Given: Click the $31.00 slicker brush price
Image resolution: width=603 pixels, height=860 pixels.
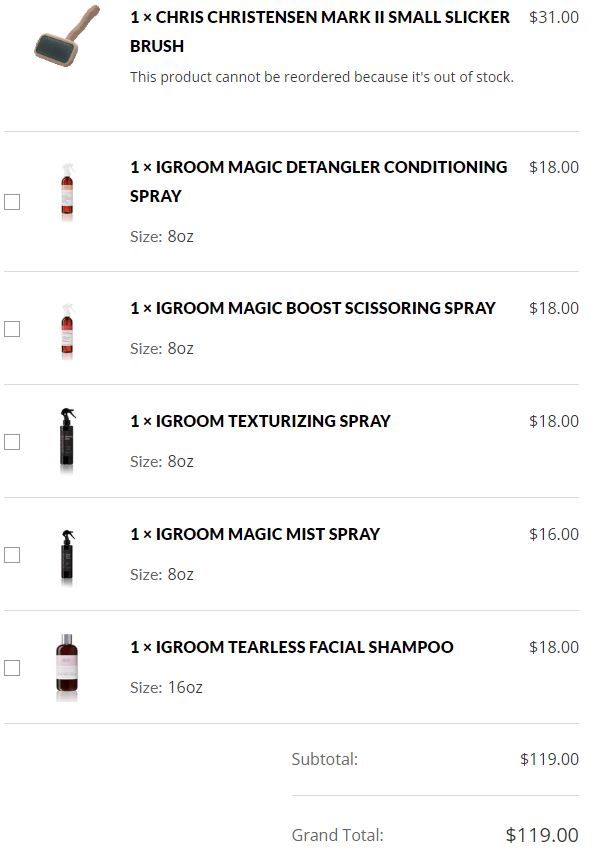Looking at the screenshot, I should [553, 17].
